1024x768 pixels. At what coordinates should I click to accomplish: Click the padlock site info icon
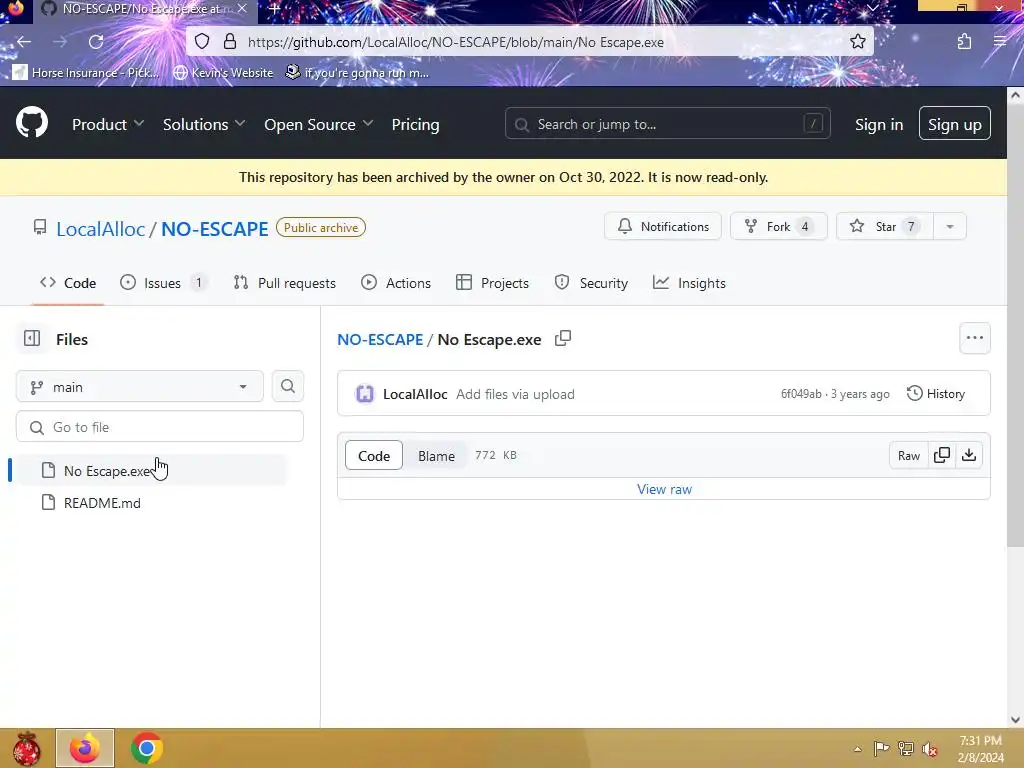click(229, 42)
